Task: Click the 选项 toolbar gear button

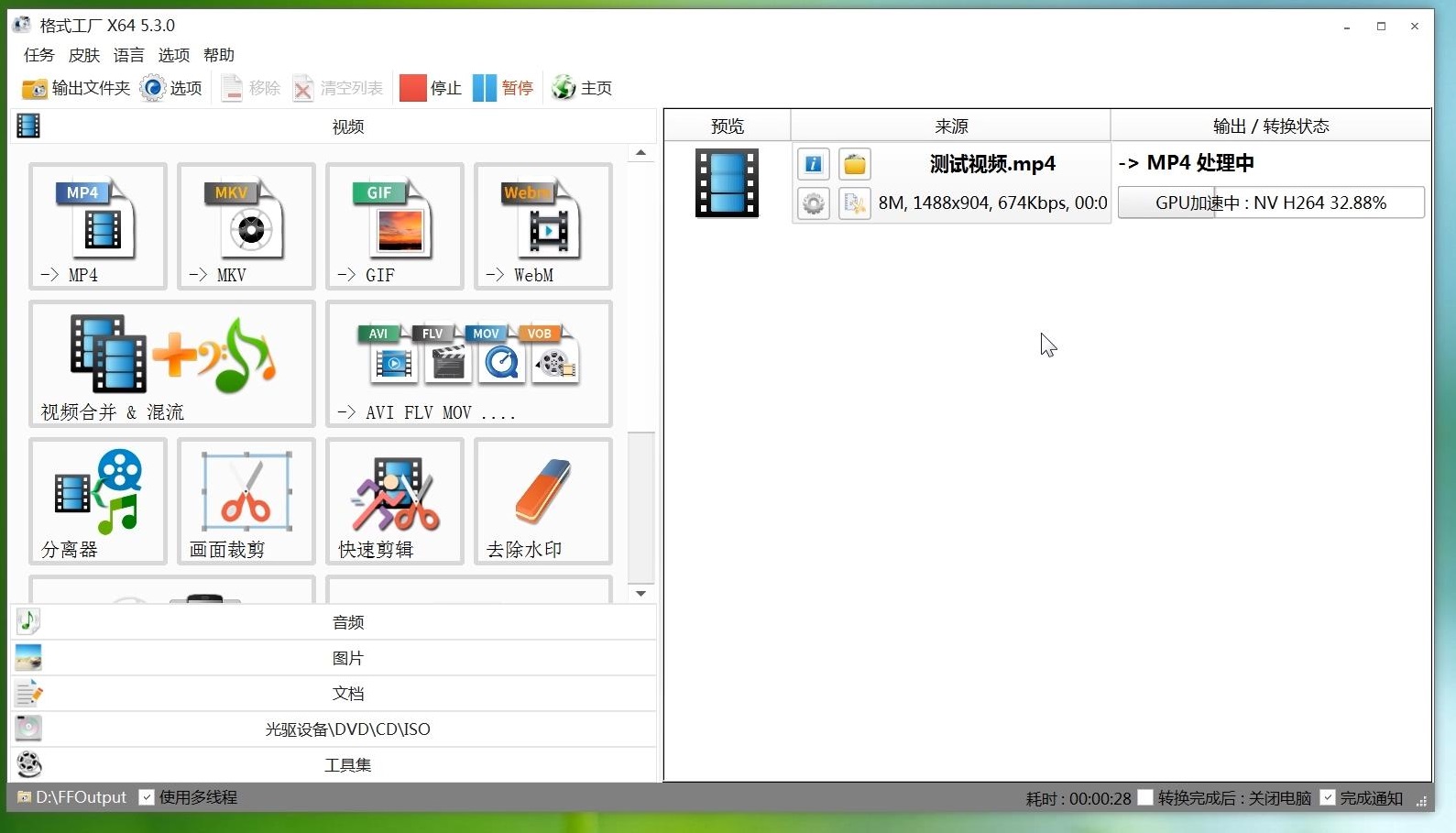Action: pyautogui.click(x=171, y=88)
